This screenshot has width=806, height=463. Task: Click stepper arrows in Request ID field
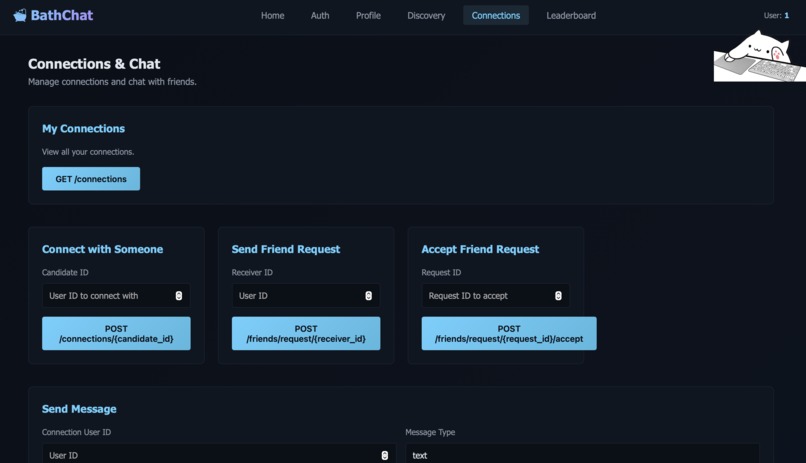[x=558, y=295]
